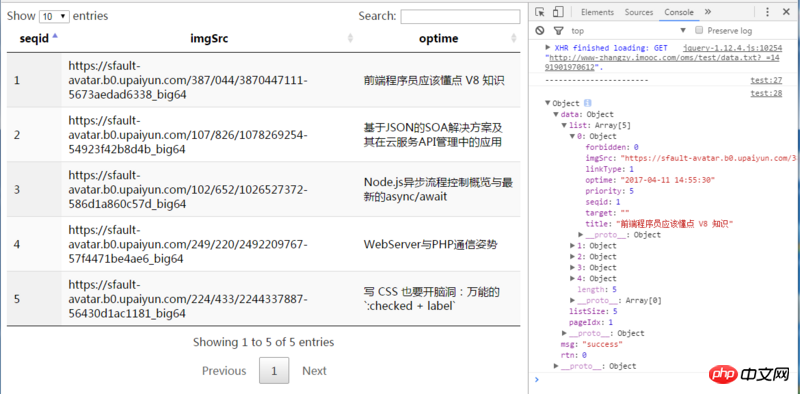Open the top execution context dropdown
Screen dimensions: 800x394
(629, 31)
